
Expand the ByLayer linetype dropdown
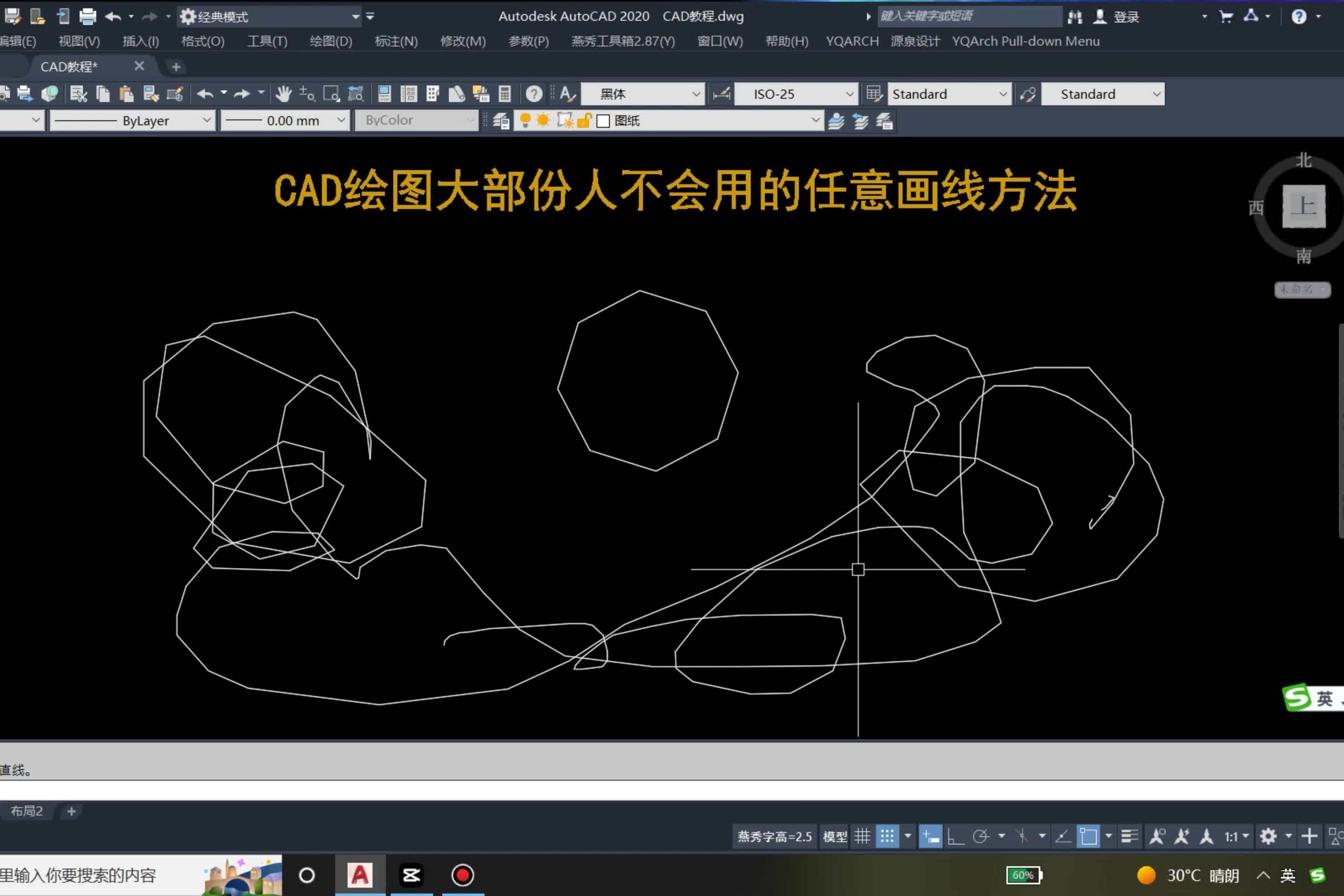coord(207,120)
